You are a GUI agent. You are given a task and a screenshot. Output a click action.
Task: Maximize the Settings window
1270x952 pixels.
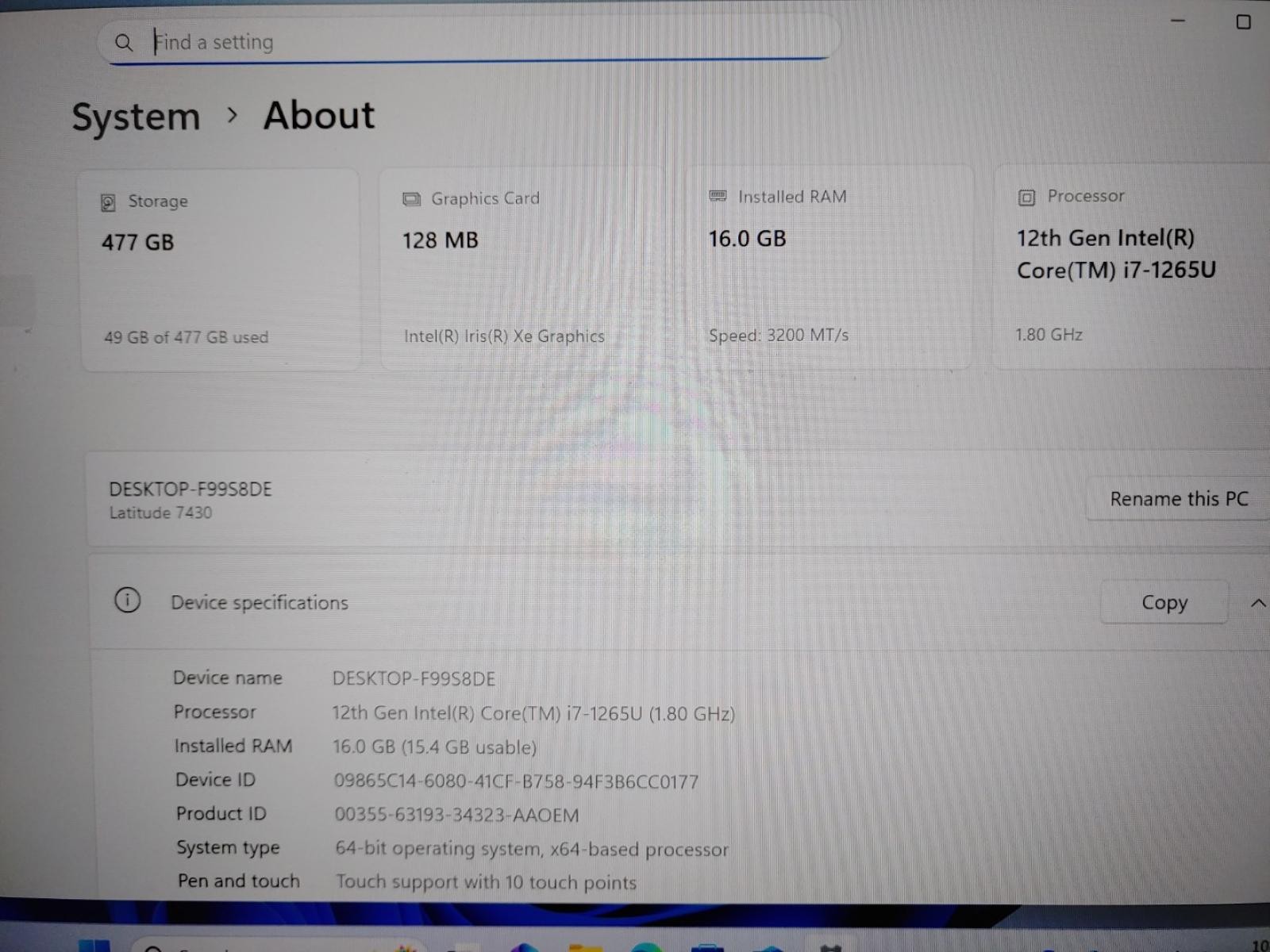click(x=1244, y=22)
